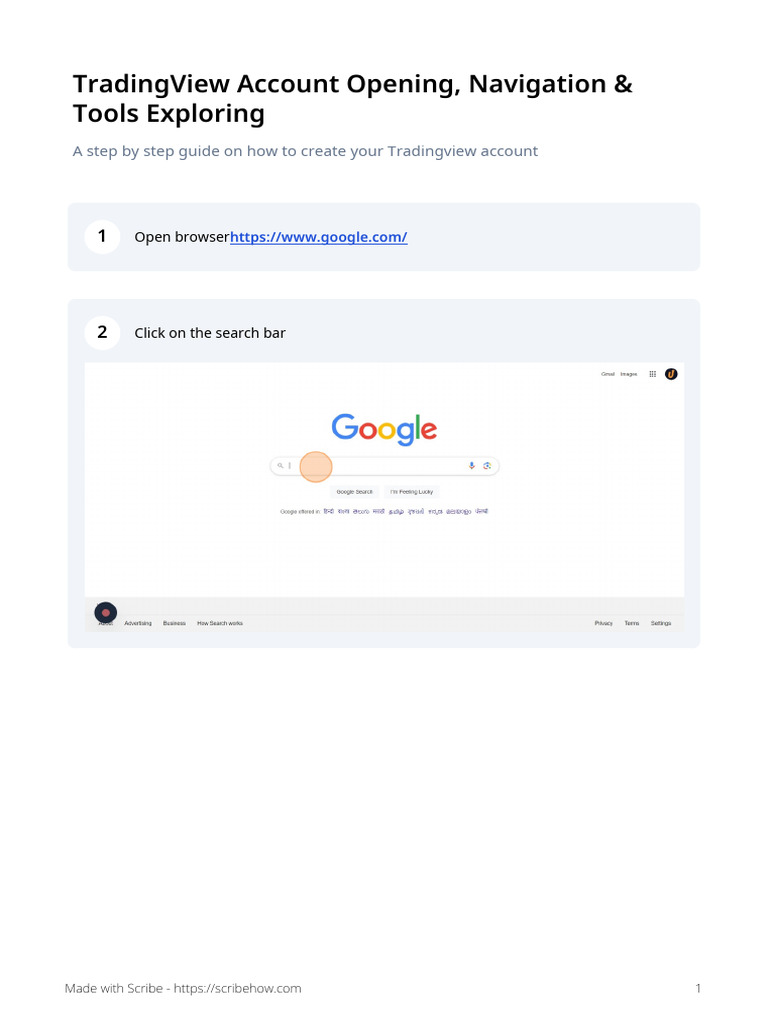The width and height of the screenshot is (768, 1024).
Task: Click the red recording indicator circle
Action: [105, 612]
